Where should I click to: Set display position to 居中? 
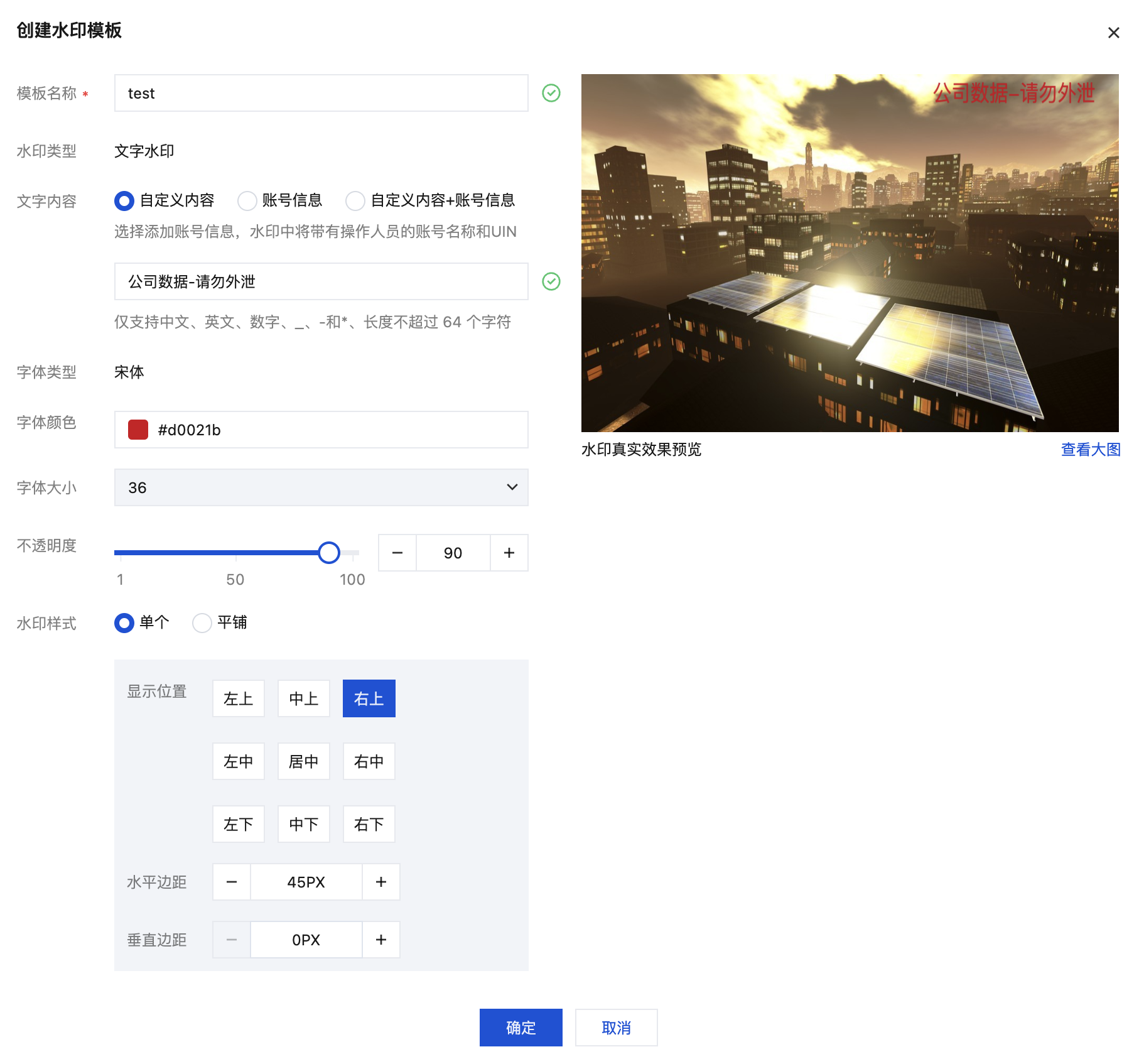[x=304, y=761]
